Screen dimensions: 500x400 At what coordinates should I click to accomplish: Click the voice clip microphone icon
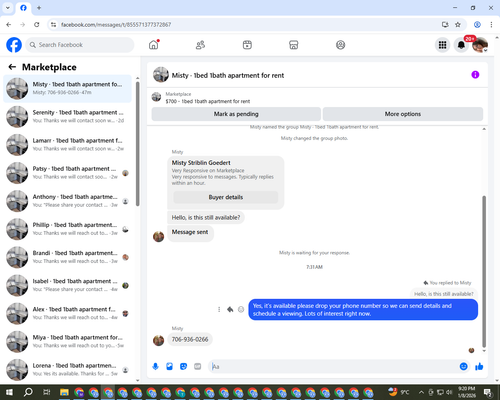[x=155, y=367]
